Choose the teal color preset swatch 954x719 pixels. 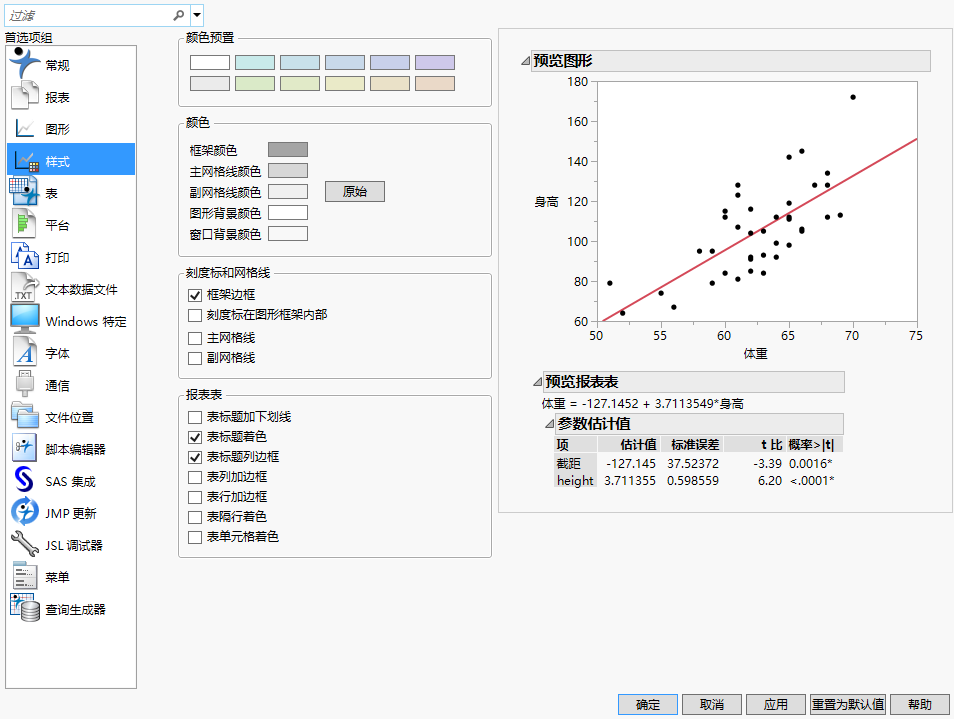click(x=255, y=63)
